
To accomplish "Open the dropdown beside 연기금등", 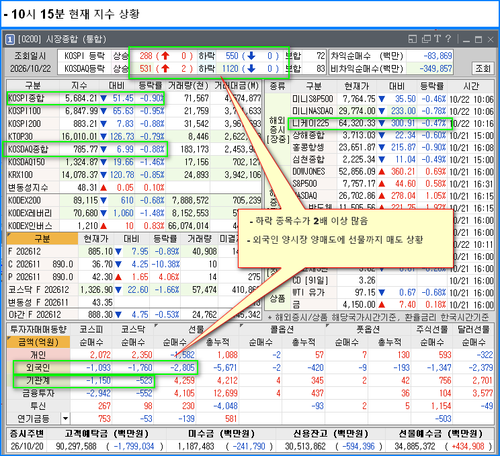I will pyautogui.click(x=65, y=418).
